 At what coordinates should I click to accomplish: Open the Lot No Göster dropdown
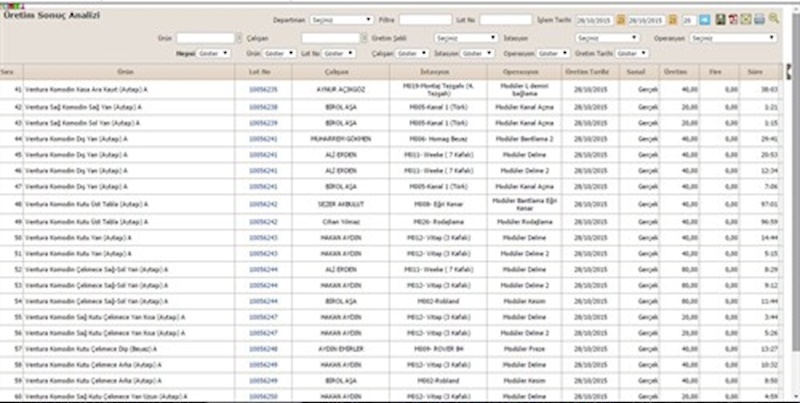[x=339, y=53]
